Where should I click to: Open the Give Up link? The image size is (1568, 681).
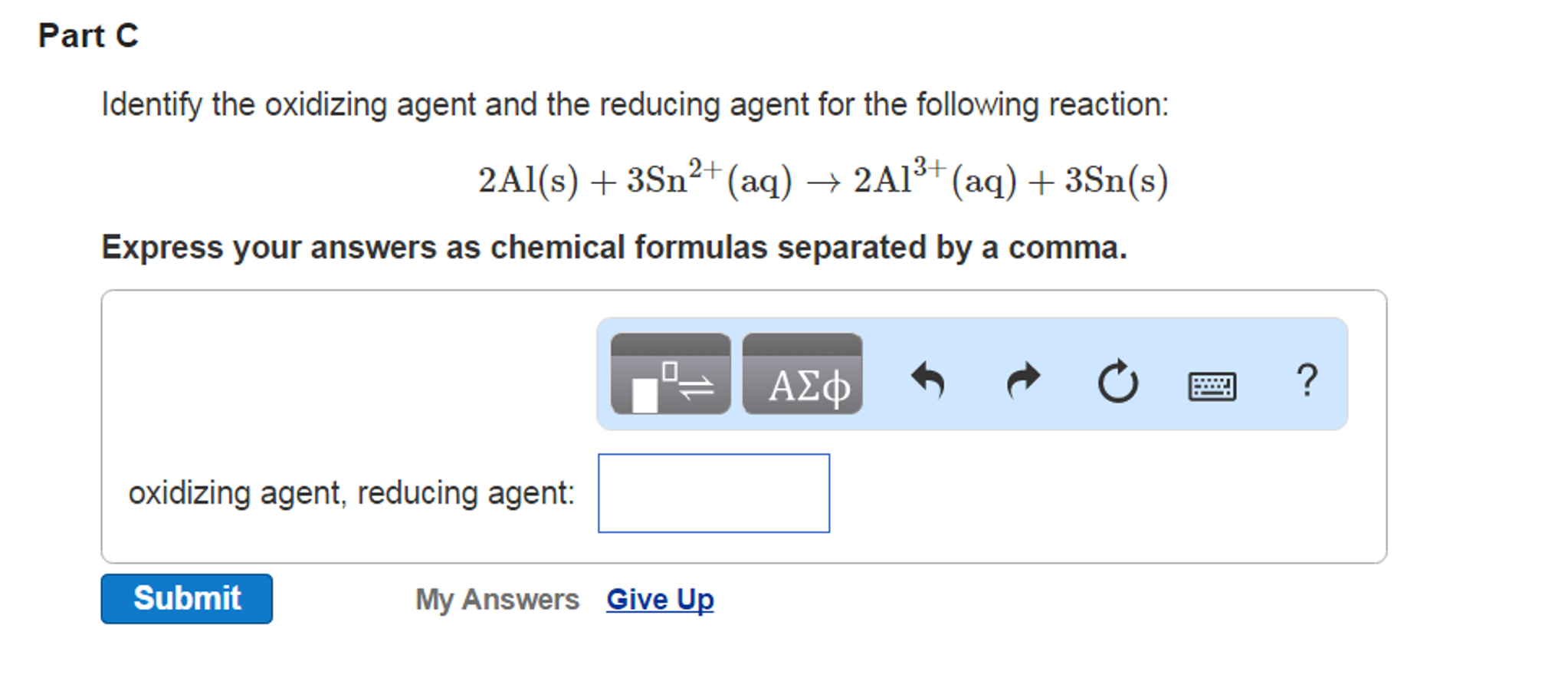coord(660,599)
